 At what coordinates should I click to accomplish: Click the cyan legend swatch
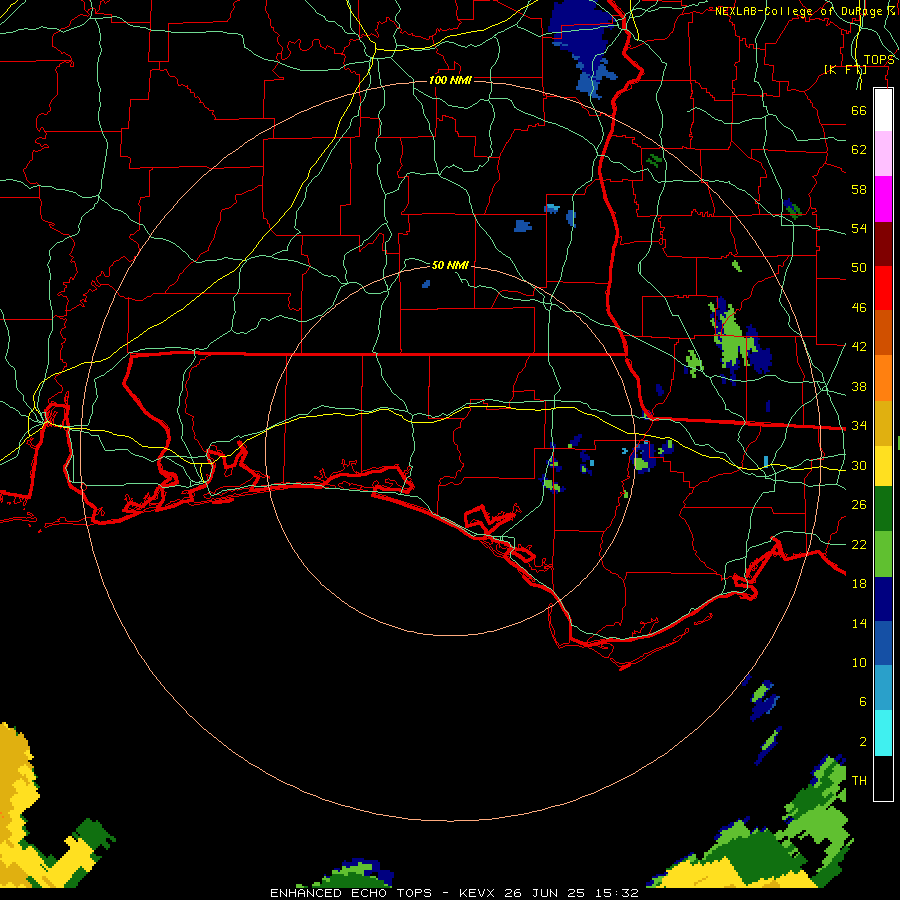click(x=883, y=733)
